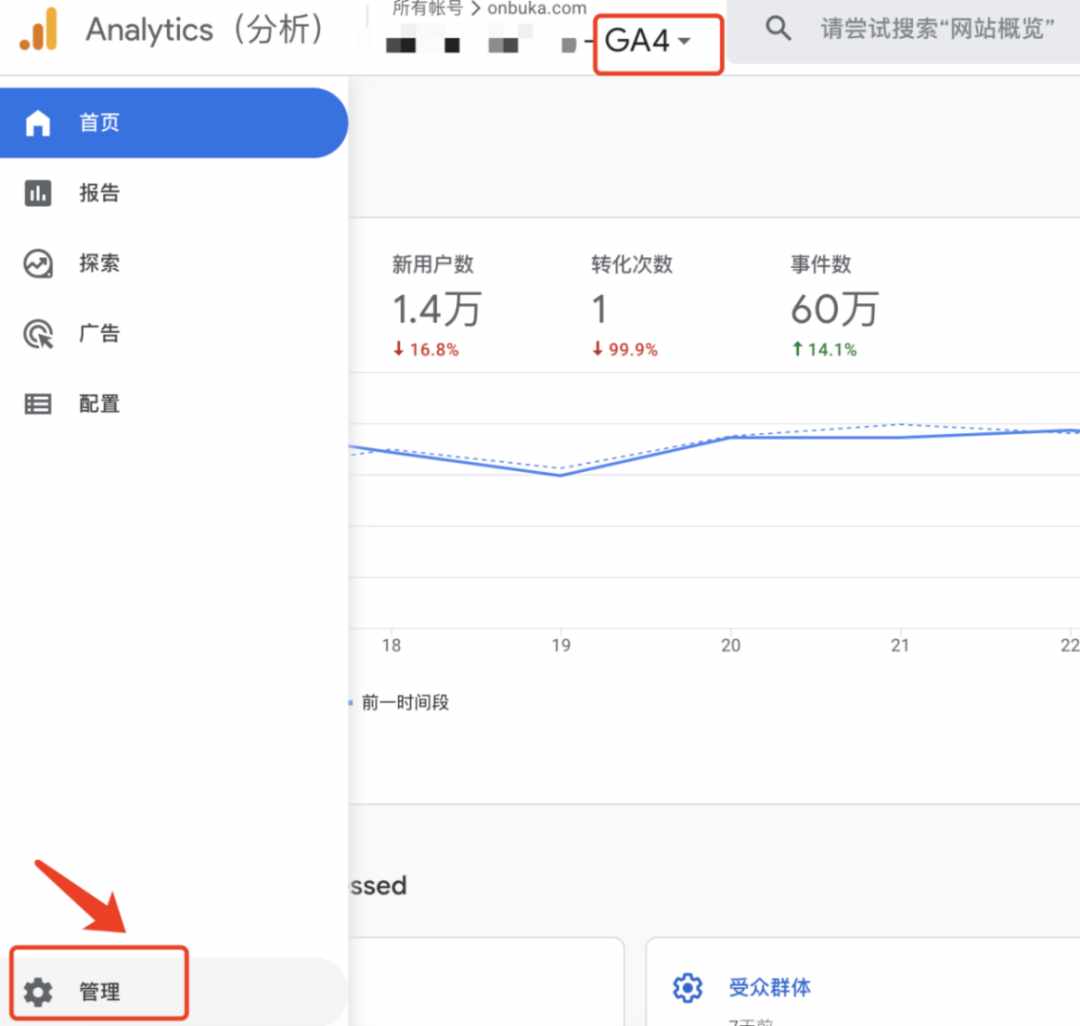1080x1026 pixels.
Task: Click the gear icon beside 管理
Action: 38,992
